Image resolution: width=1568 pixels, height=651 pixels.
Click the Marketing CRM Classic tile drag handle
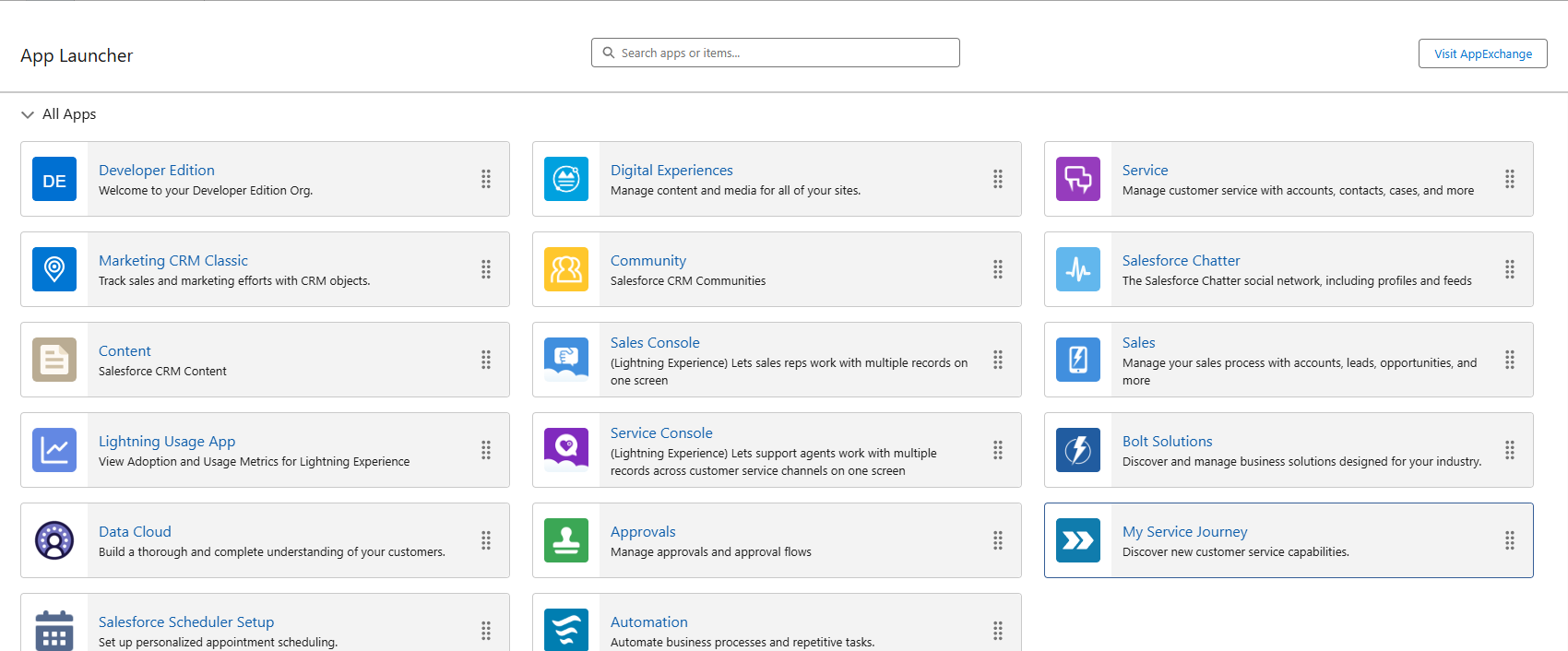pyautogui.click(x=486, y=269)
